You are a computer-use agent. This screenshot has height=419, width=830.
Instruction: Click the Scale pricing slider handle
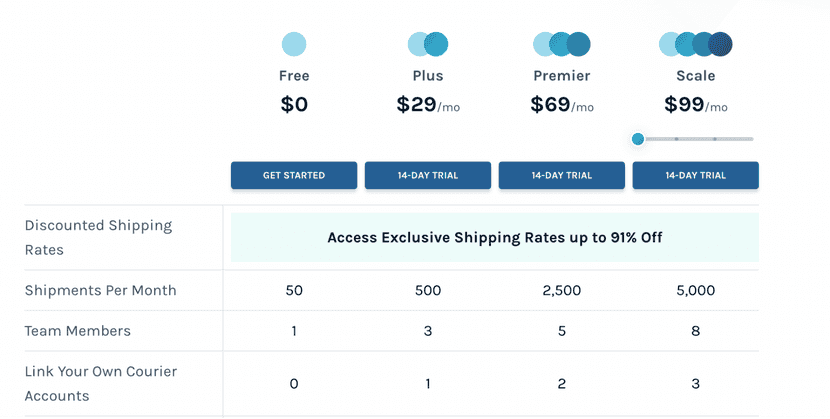coord(638,139)
